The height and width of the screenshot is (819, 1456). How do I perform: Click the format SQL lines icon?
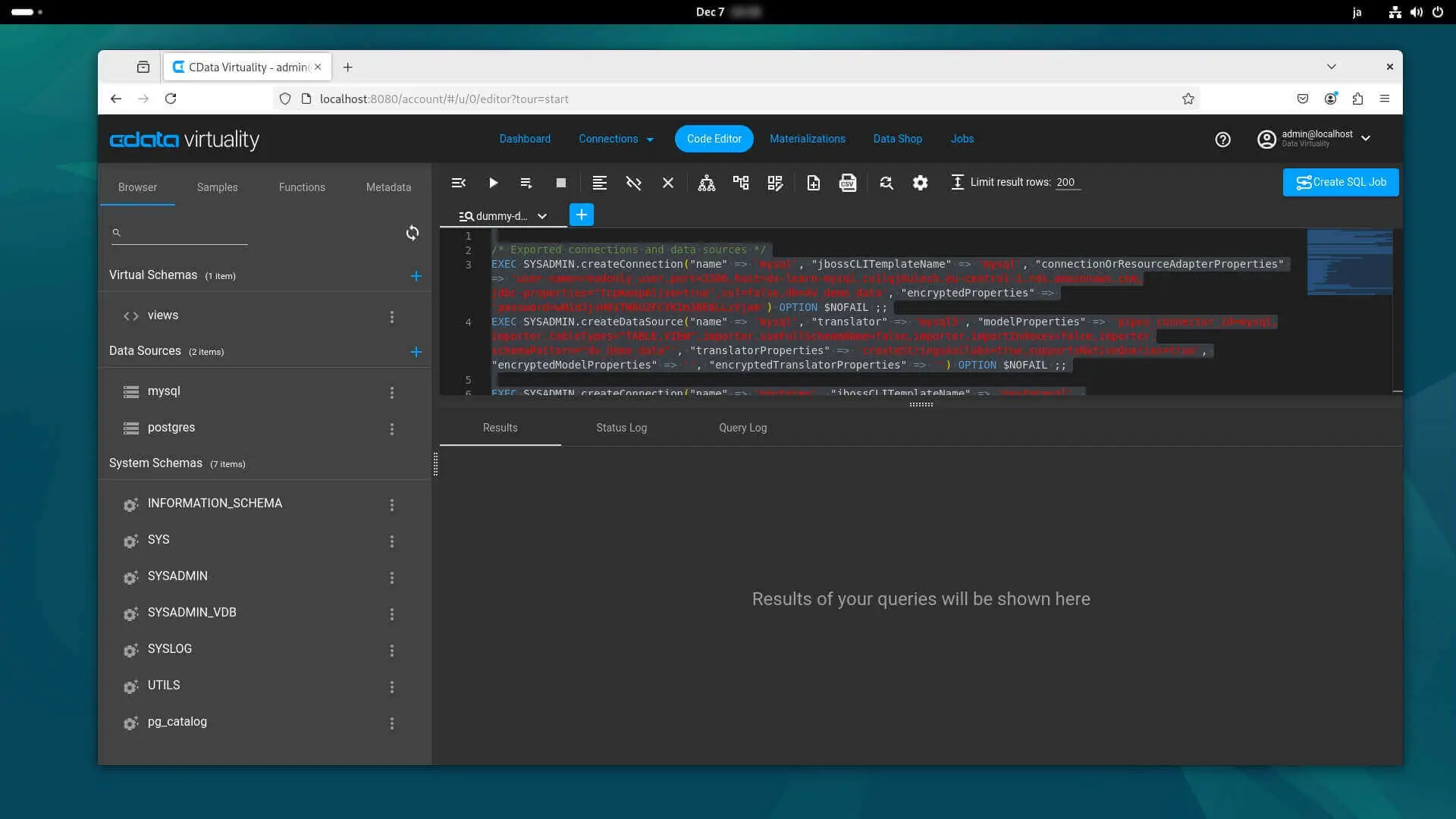(x=599, y=183)
